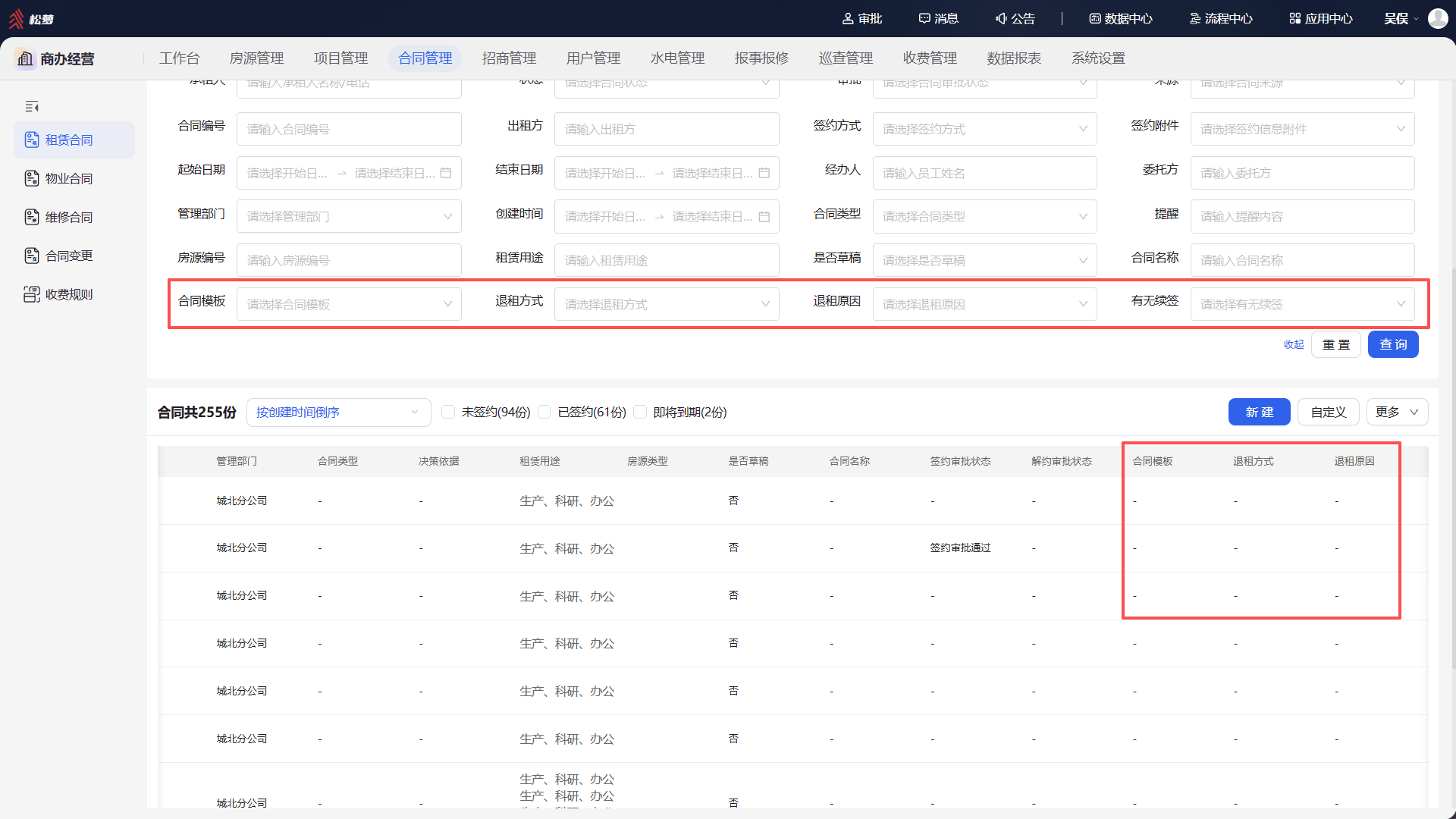Click the 房源编号 input field
The height and width of the screenshot is (819, 1456).
coord(349,260)
